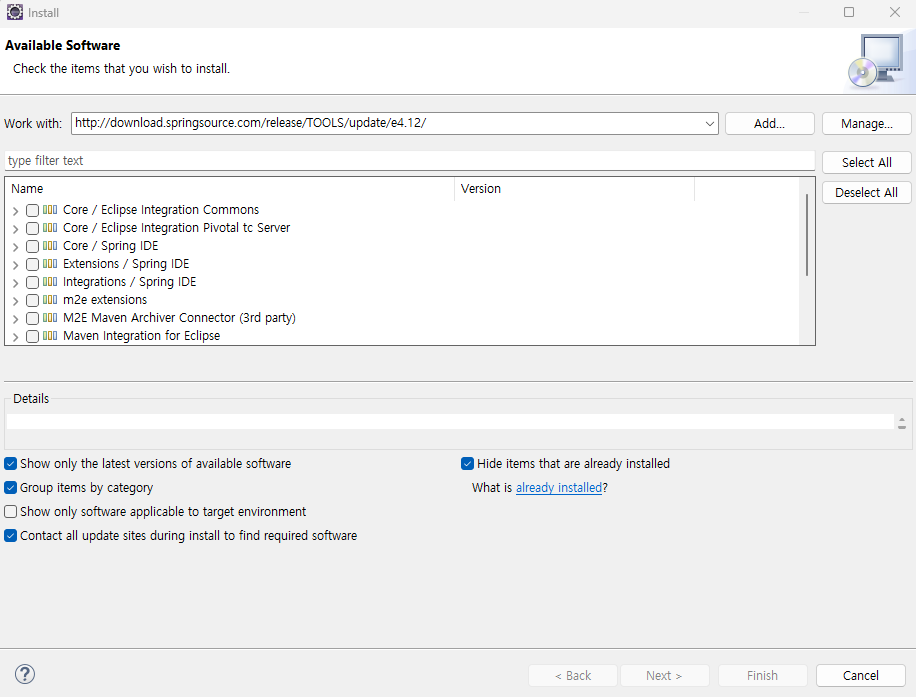Expand the m2e extensions category

16,301
